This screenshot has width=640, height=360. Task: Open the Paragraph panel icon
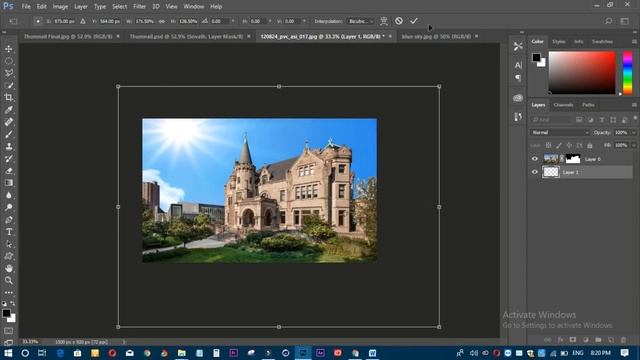tap(518, 78)
